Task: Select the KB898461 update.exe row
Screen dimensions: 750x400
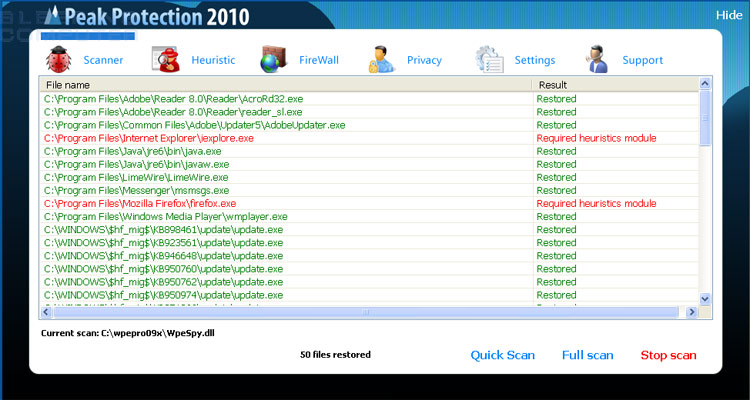Action: click(369, 230)
